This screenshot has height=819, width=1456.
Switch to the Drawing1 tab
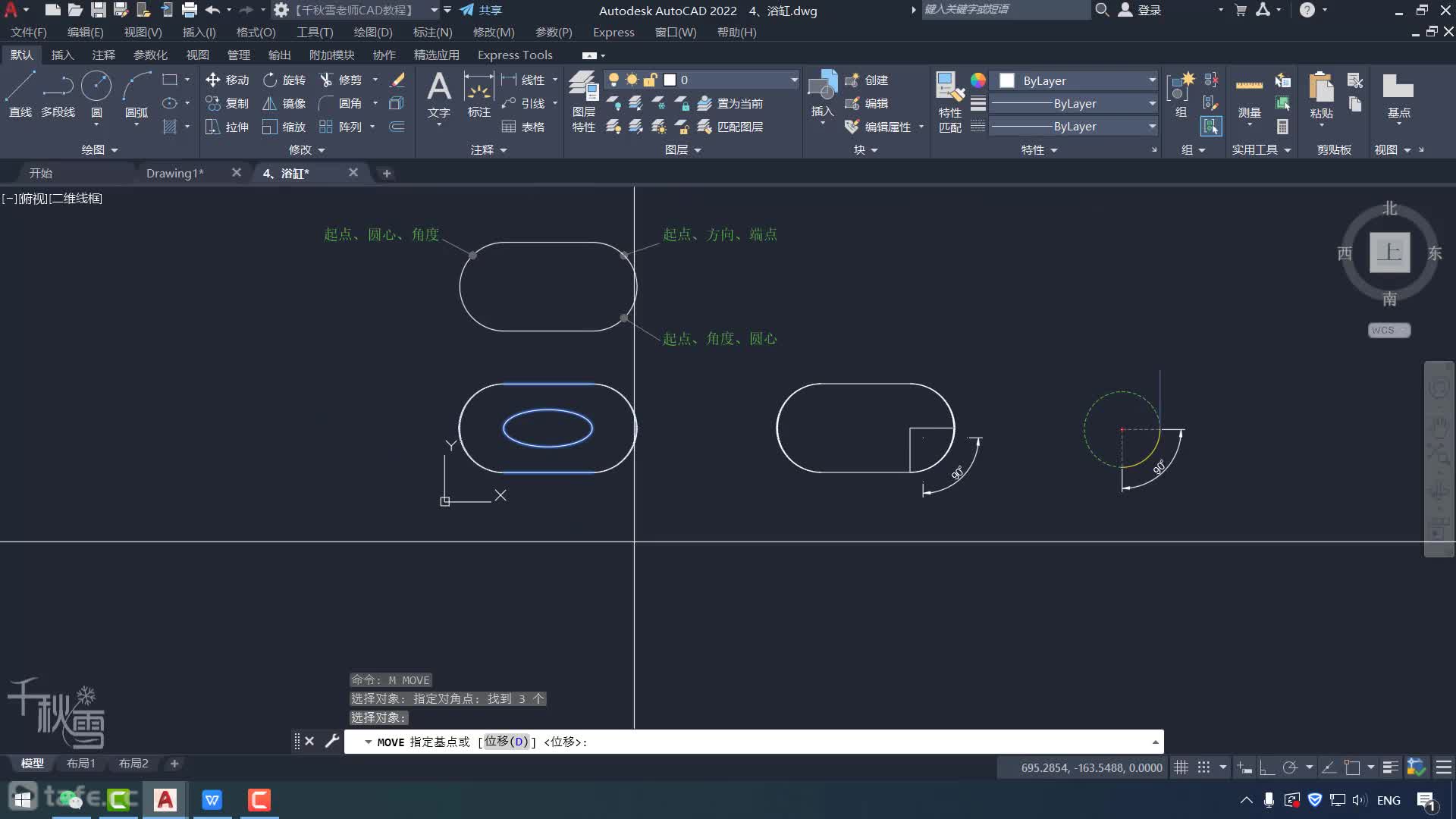tap(174, 173)
